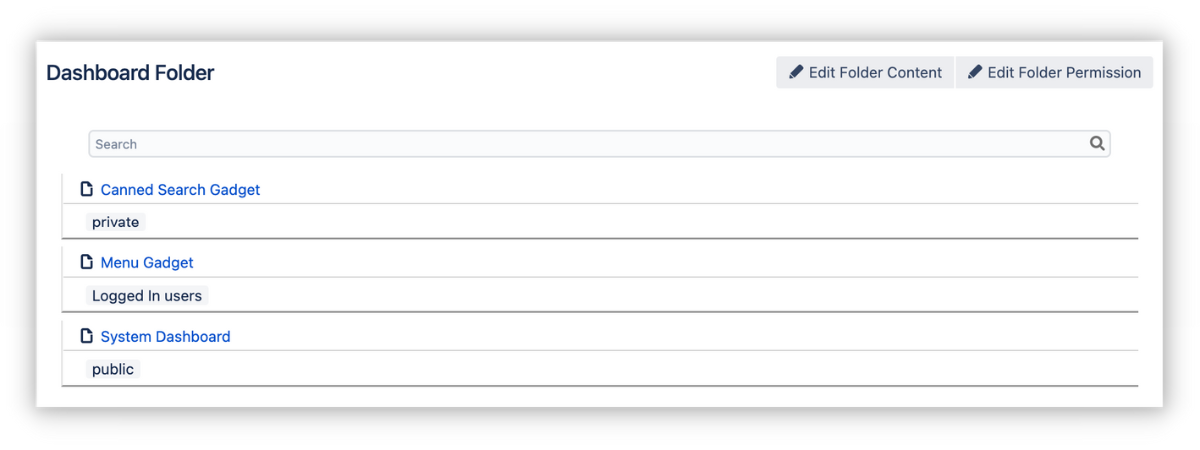Click empty space in System Dashboard title row
The height and width of the screenshot is (450, 1200).
pyautogui.click(x=700, y=337)
